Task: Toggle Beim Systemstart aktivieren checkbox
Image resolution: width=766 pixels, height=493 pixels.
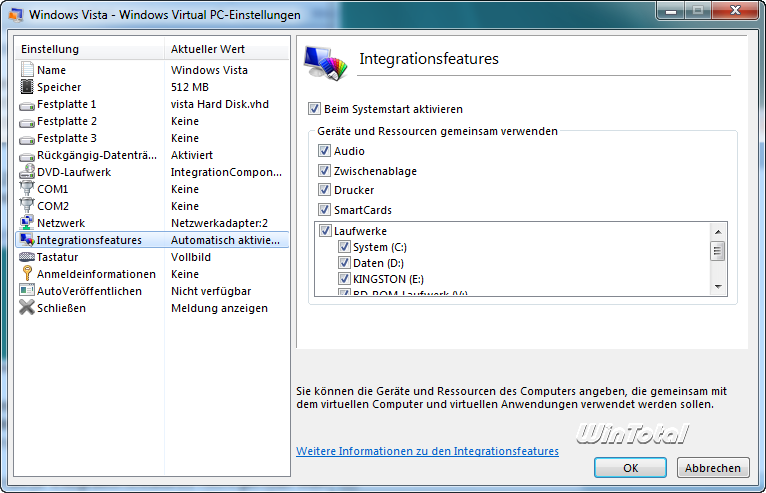Action: pyautogui.click(x=314, y=108)
